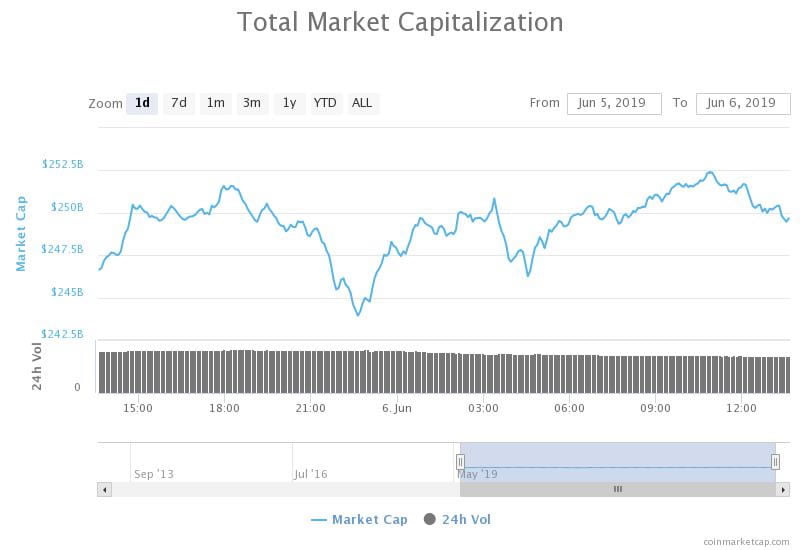Switch zoom to 7d
The image size is (800, 550).
(x=179, y=103)
